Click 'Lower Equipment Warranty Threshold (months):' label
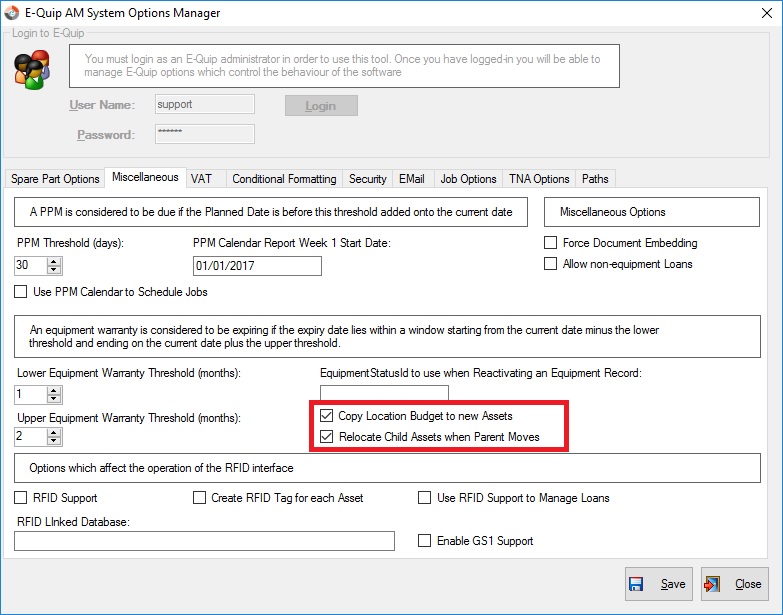Screen dimensions: 783x615 pyautogui.click(x=129, y=373)
